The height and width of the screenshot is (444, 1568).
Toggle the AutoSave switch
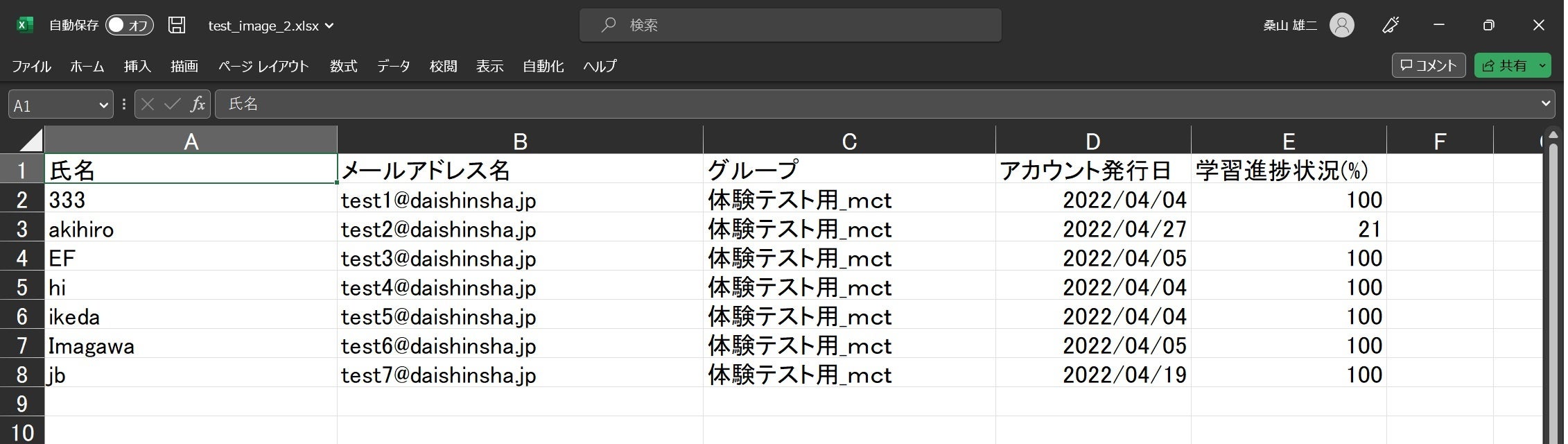129,26
